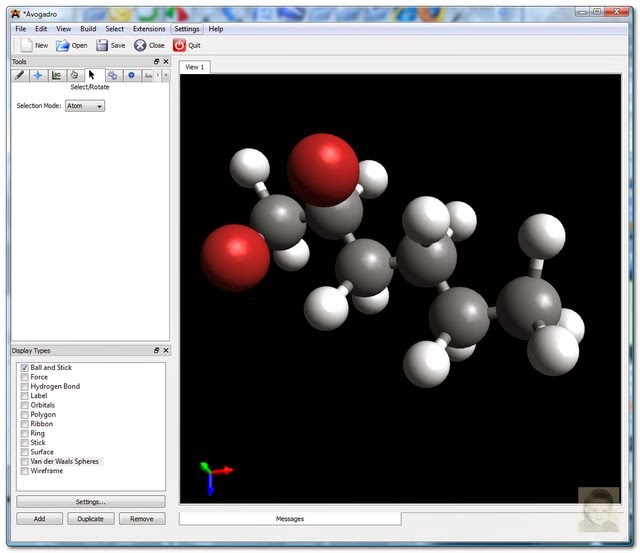Screen dimensions: 640x553
Task: Open the Selection Mode Atom dropdown
Action: (x=85, y=106)
